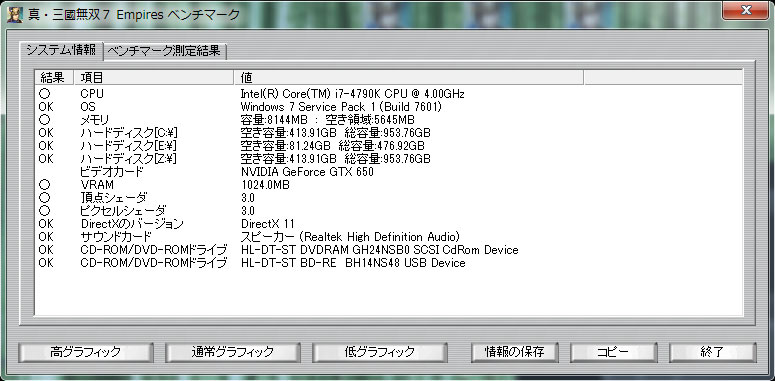Select the ハードディスク[E:¥] row
Screen dimensions: 775x381
pyautogui.click(x=388, y=146)
